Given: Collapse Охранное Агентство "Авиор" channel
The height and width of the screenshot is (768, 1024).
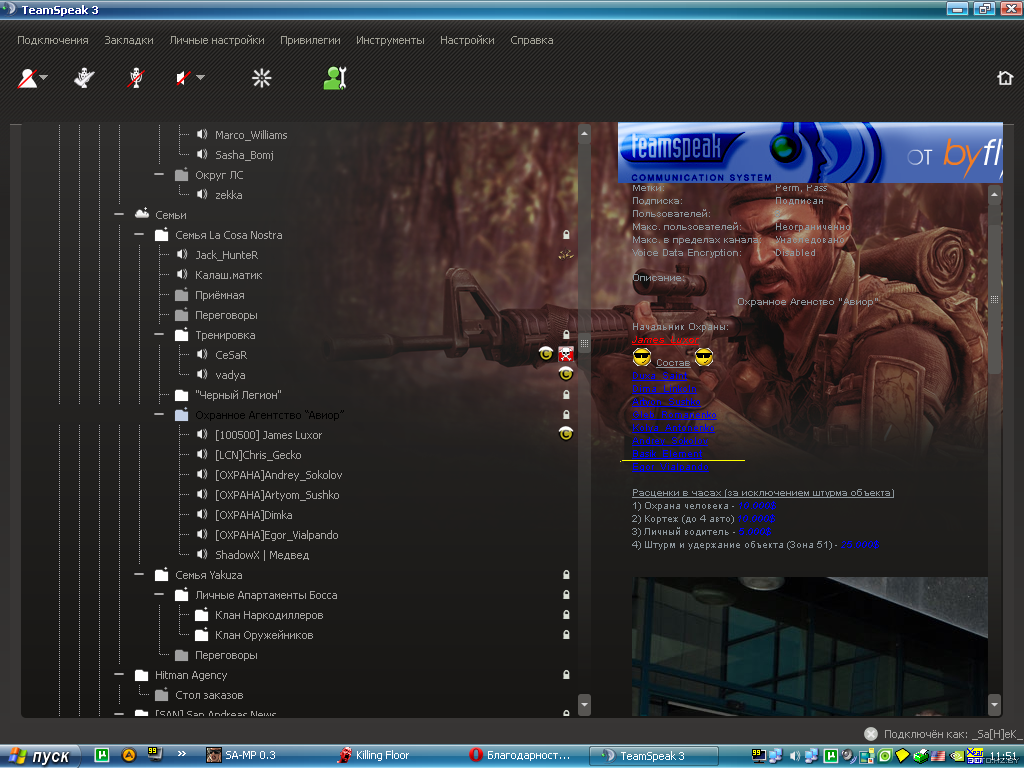Looking at the screenshot, I should [x=159, y=415].
